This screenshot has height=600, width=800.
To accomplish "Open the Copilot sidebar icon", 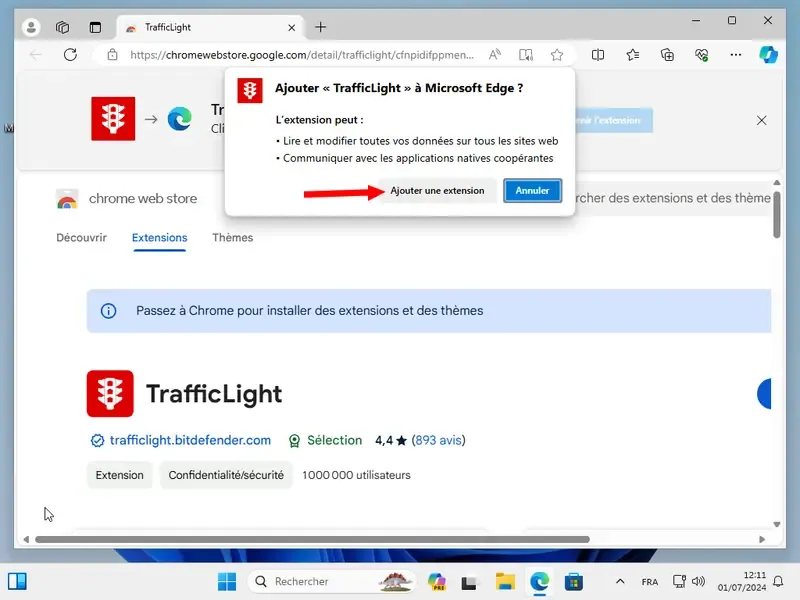I will coord(768,55).
